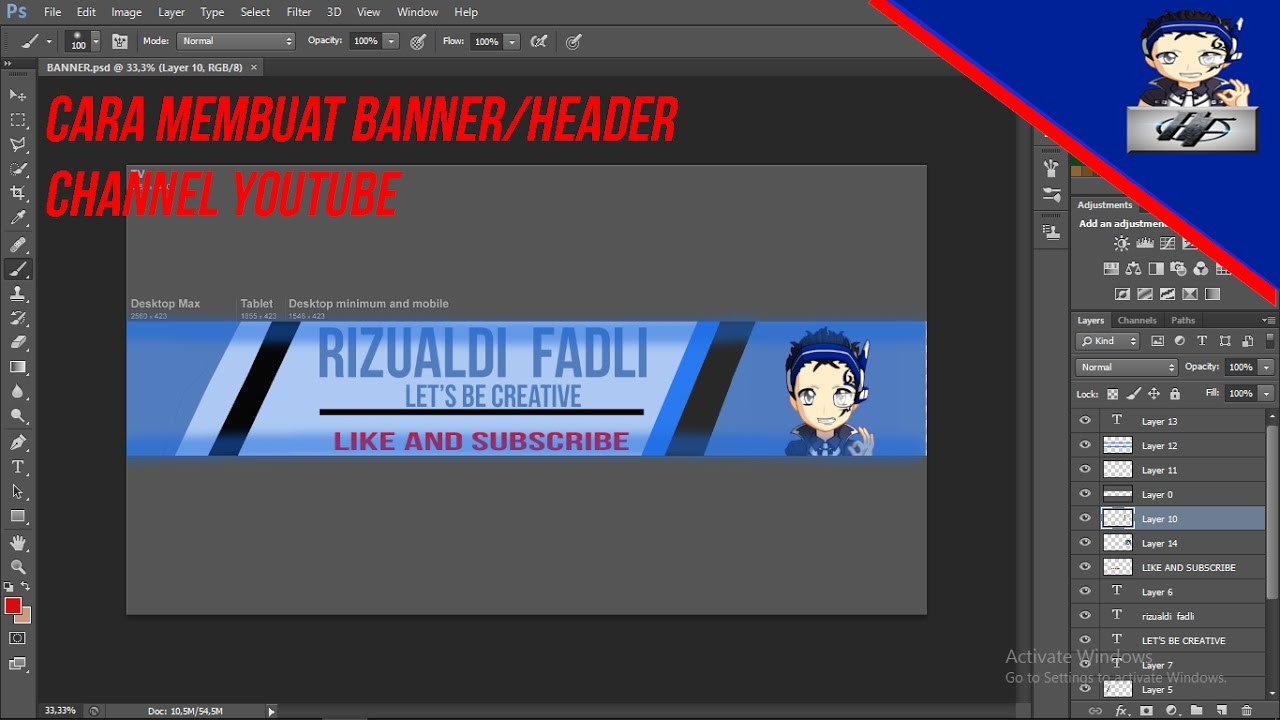This screenshot has width=1280, height=720.
Task: Lock image pixels with brush icon
Action: [x=1133, y=394]
